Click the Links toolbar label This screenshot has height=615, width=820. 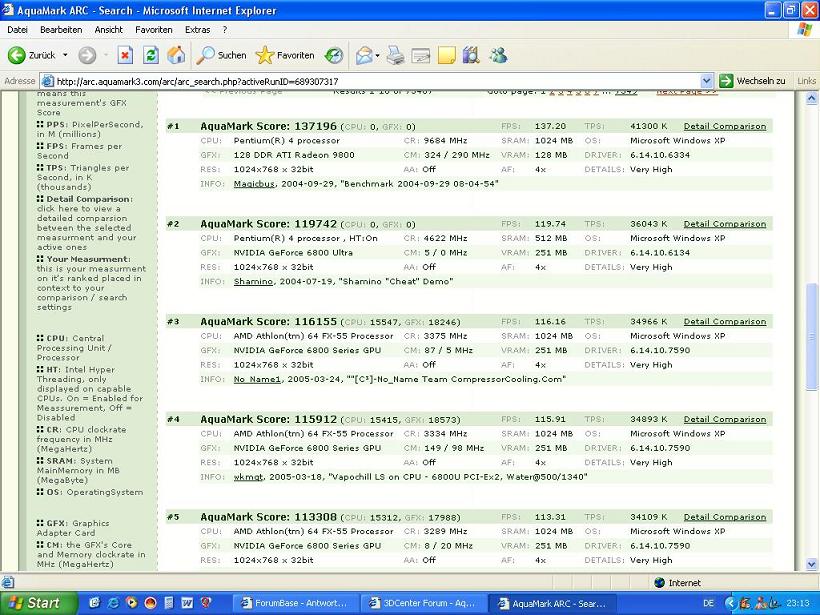click(806, 81)
